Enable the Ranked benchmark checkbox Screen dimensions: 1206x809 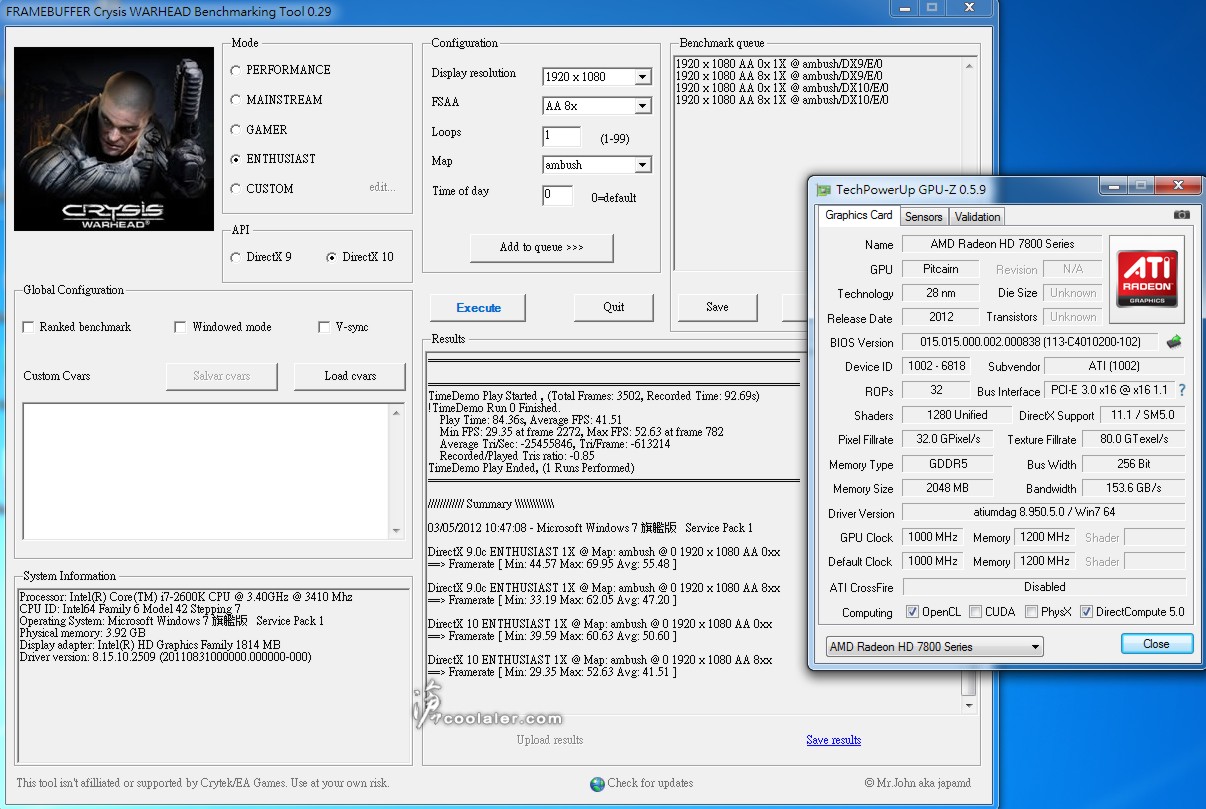[x=28, y=327]
